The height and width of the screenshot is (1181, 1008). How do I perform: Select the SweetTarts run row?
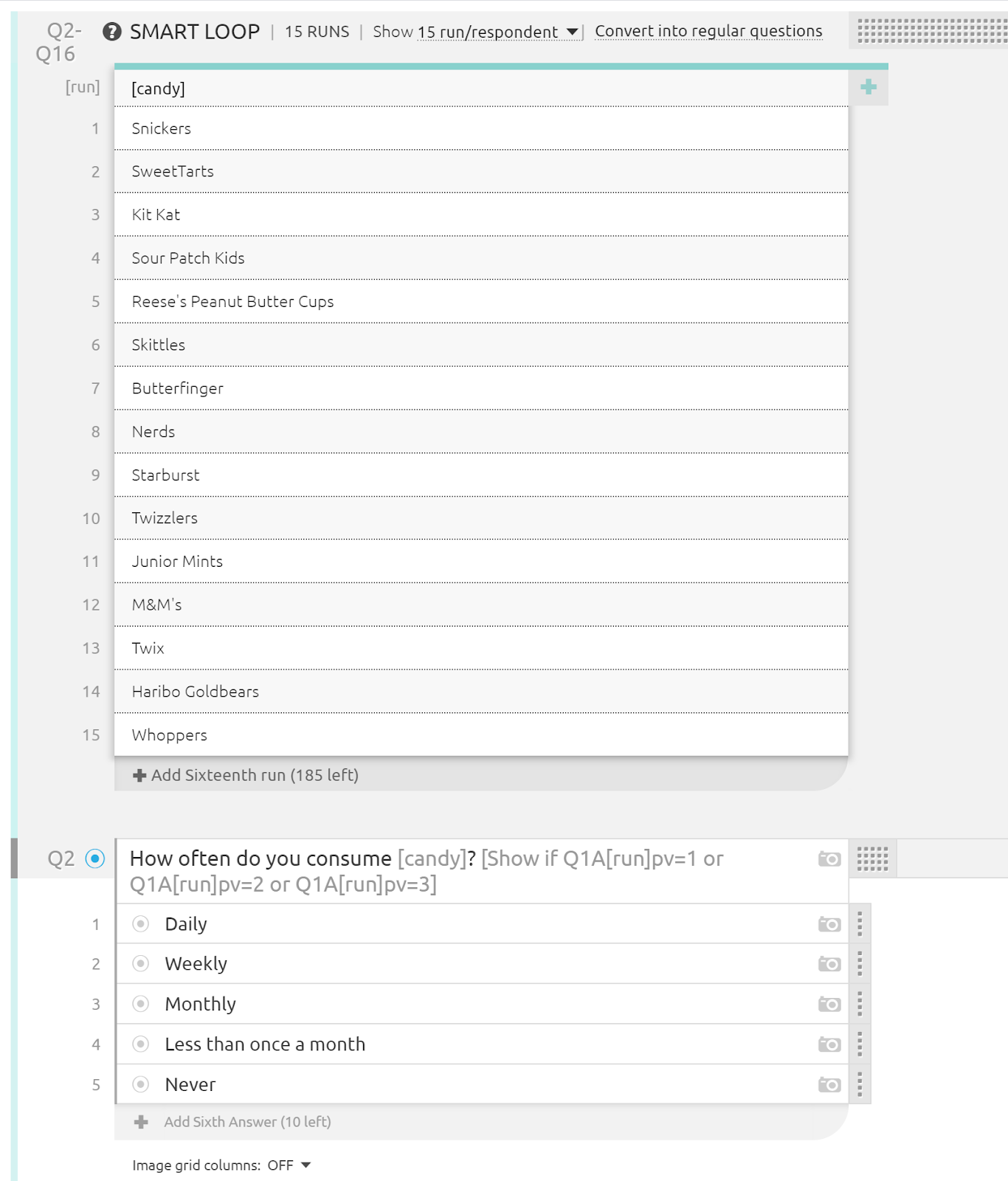(481, 171)
